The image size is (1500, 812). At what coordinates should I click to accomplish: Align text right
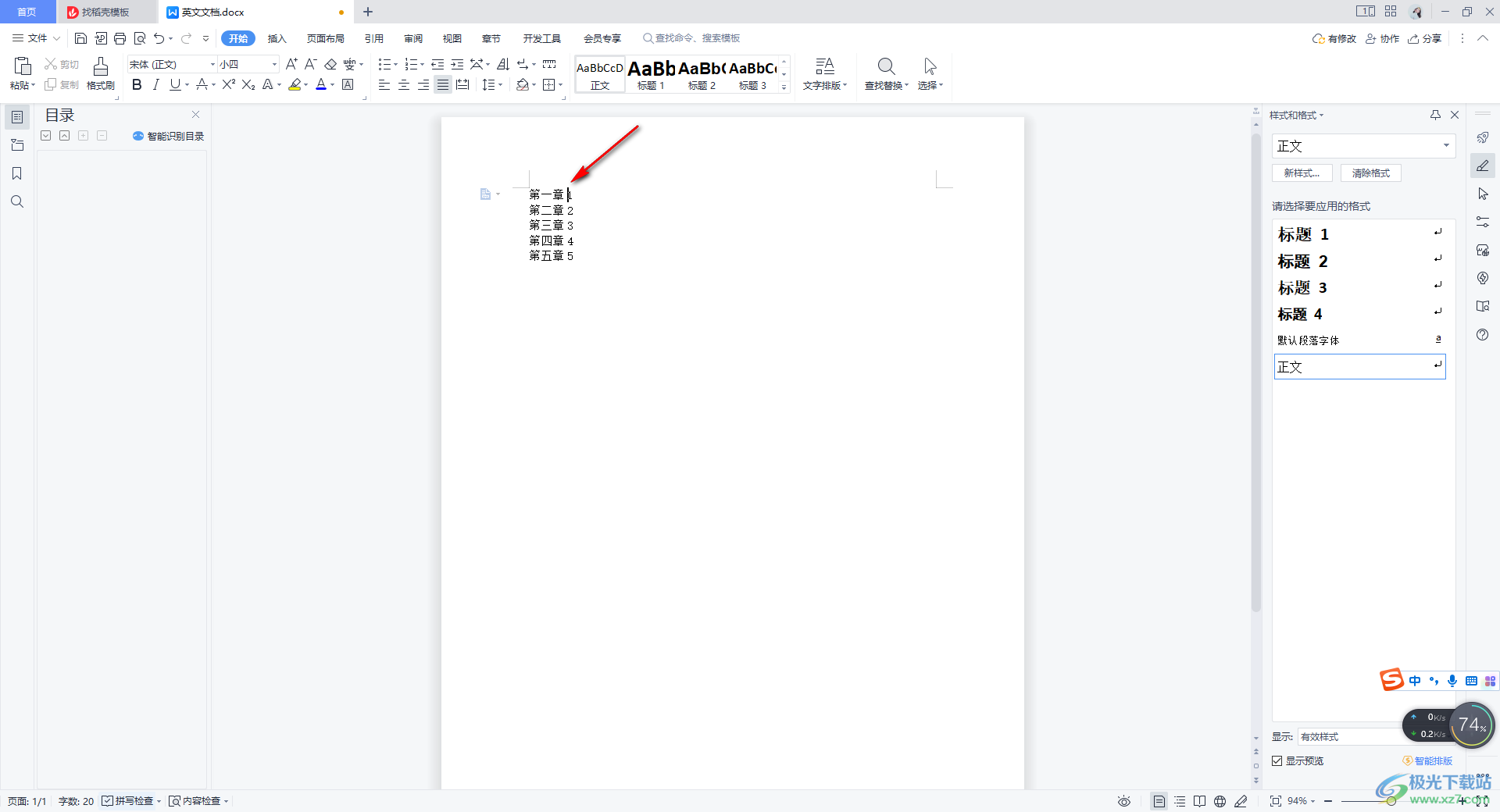tap(423, 84)
